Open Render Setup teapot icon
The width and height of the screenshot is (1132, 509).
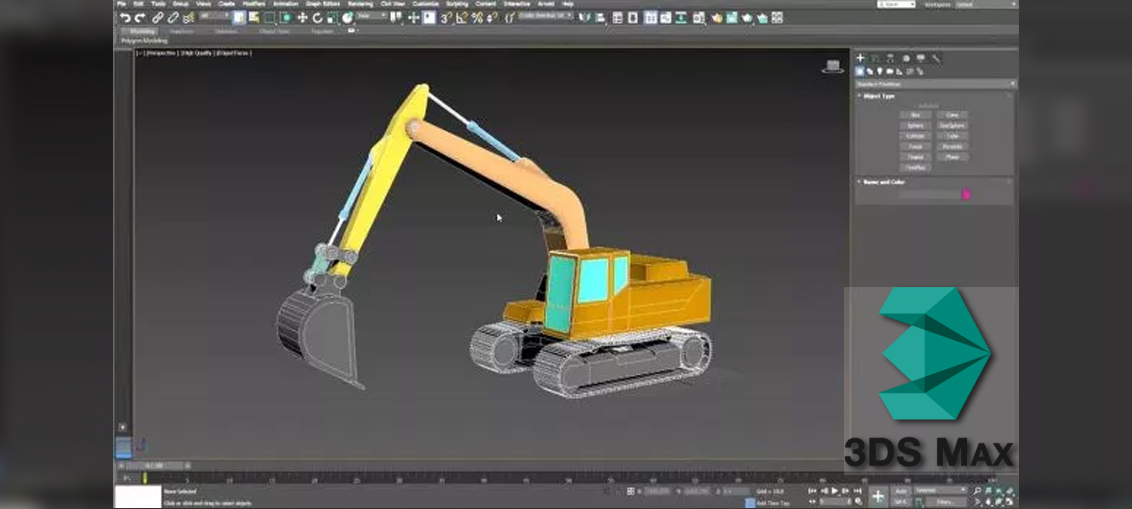(717, 18)
